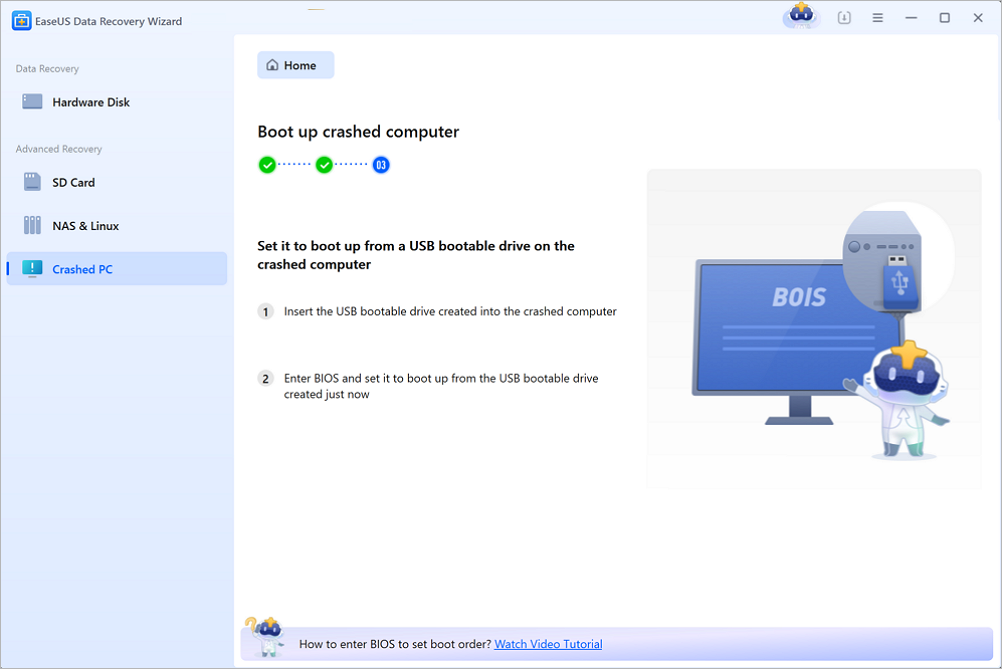The image size is (1002, 669).
Task: Minimize the Data Recovery Wizard window
Action: 911,18
